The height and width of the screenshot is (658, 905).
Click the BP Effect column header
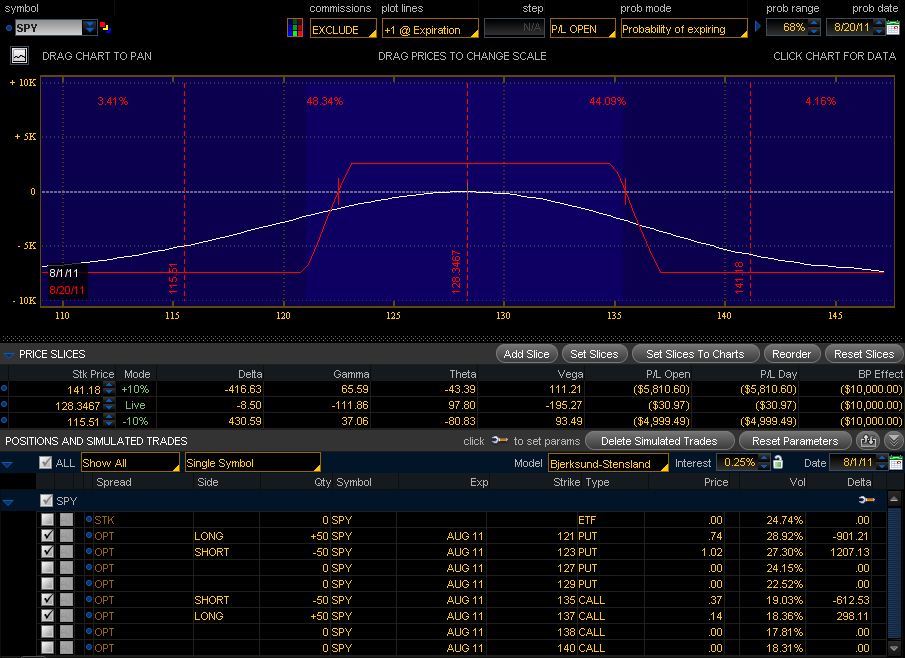pos(880,374)
